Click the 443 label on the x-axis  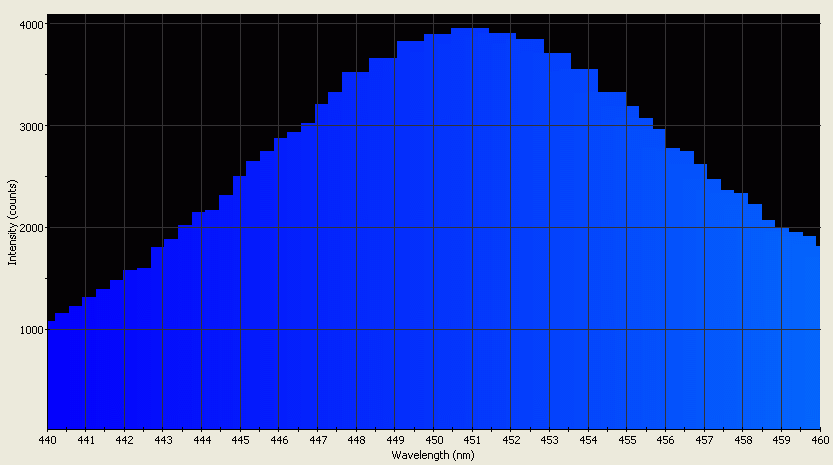pyautogui.click(x=163, y=440)
